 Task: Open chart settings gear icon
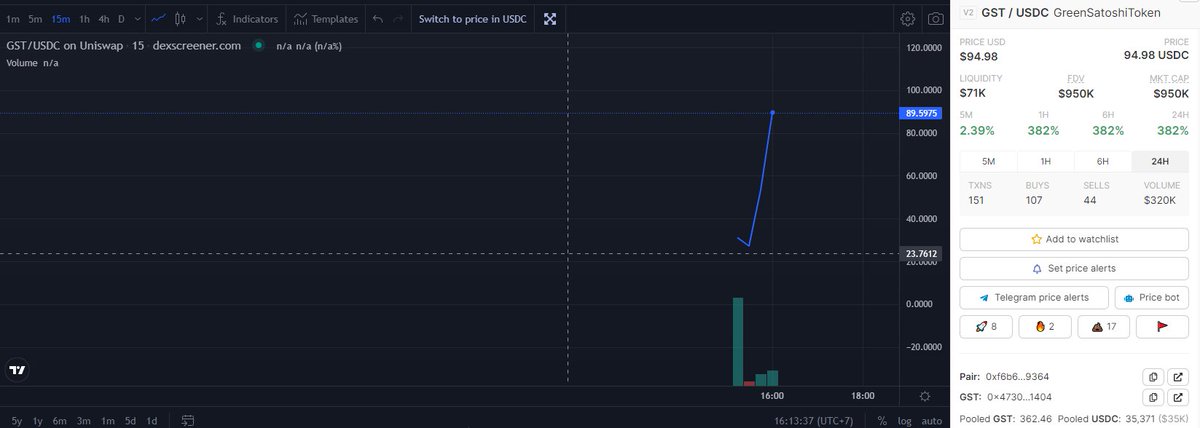click(x=907, y=19)
